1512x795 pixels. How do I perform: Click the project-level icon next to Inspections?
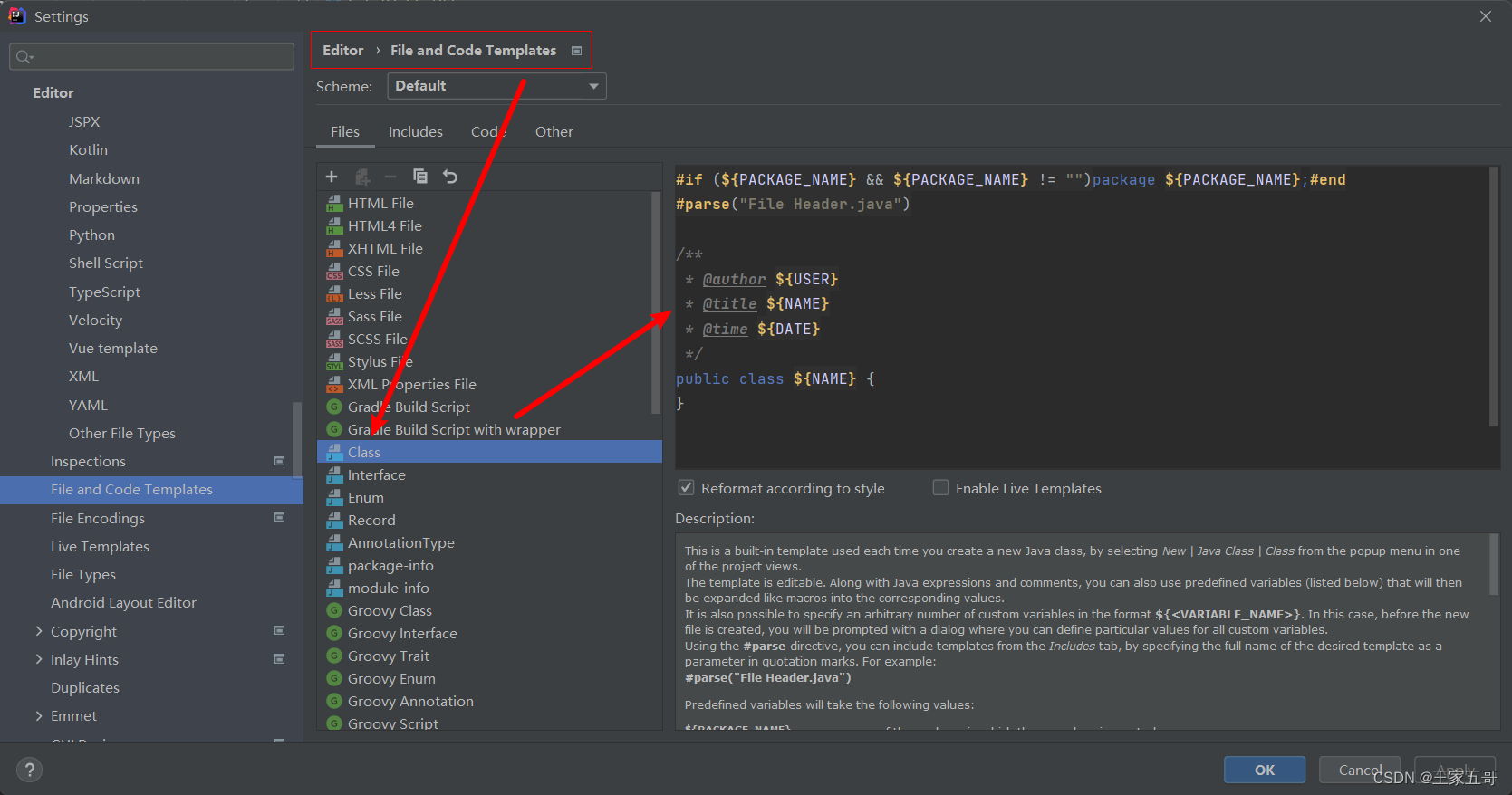coord(279,461)
